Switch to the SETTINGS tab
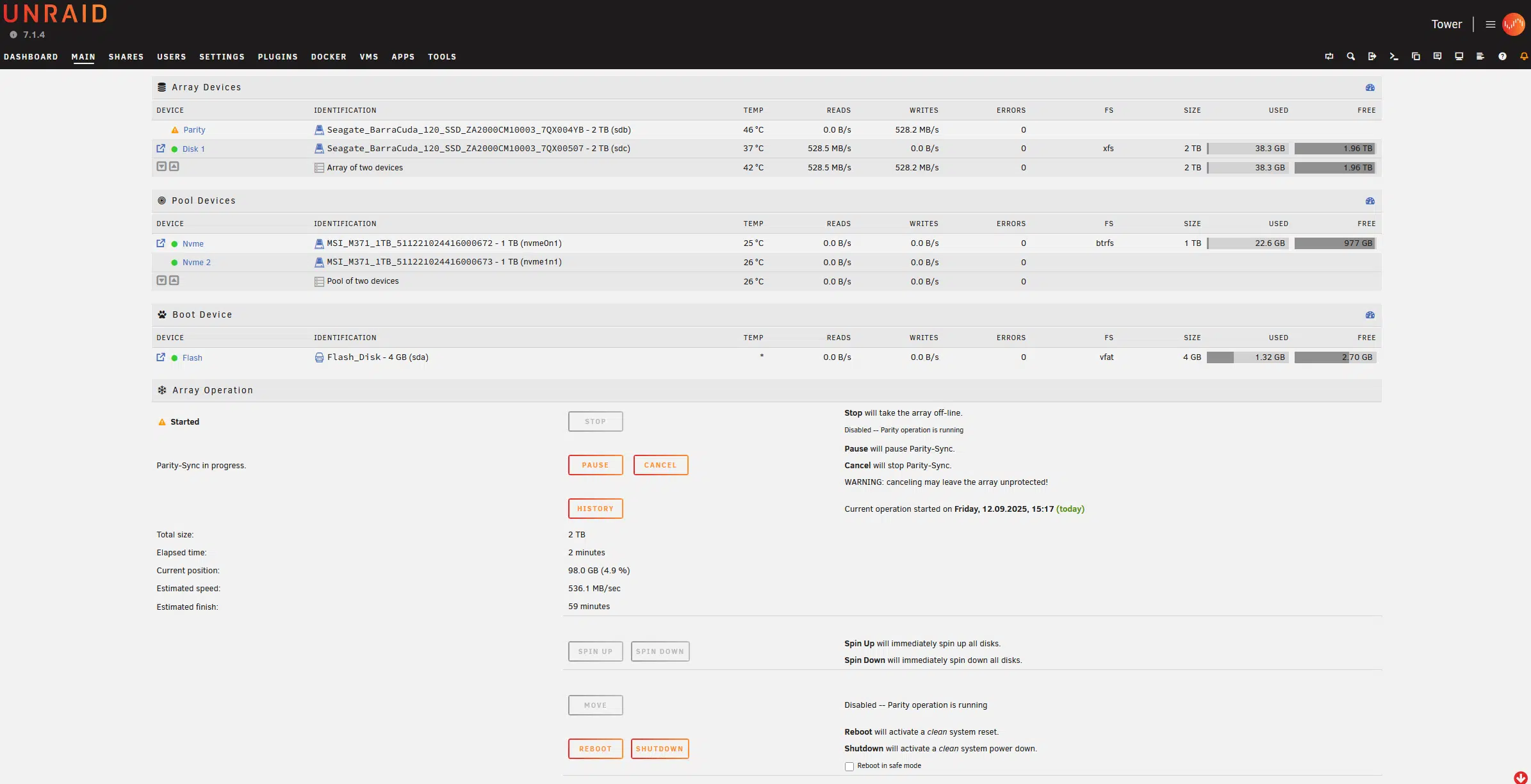Viewport: 1531px width, 784px height. pyautogui.click(x=222, y=57)
